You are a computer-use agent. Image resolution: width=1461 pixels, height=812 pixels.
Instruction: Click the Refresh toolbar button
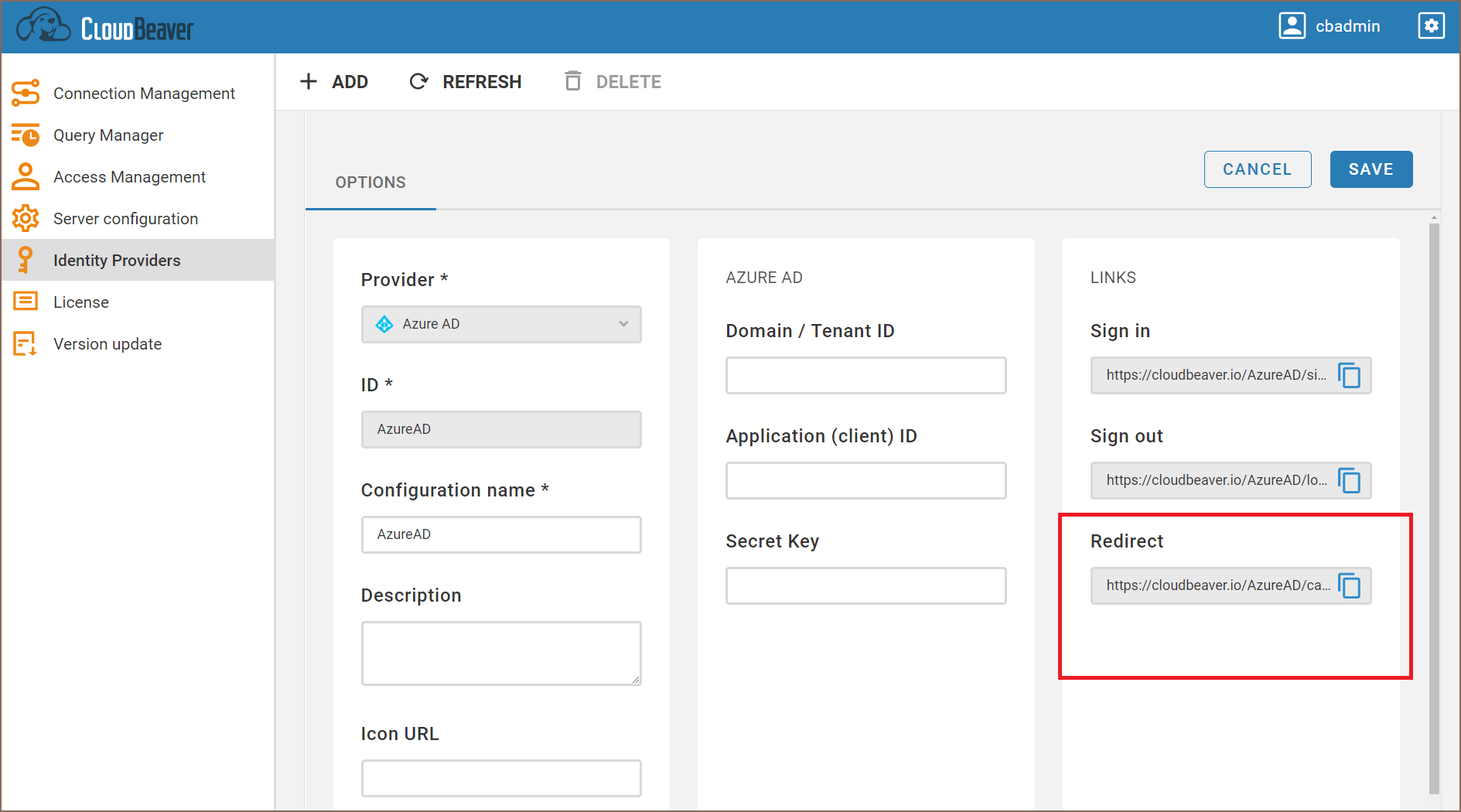tap(466, 82)
